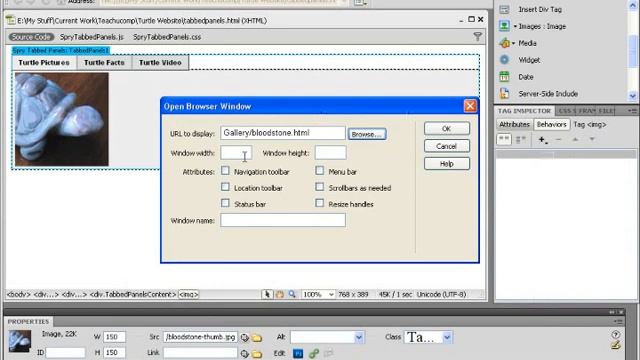Click the Window name input field
640x360 pixels.
pyautogui.click(x=283, y=220)
